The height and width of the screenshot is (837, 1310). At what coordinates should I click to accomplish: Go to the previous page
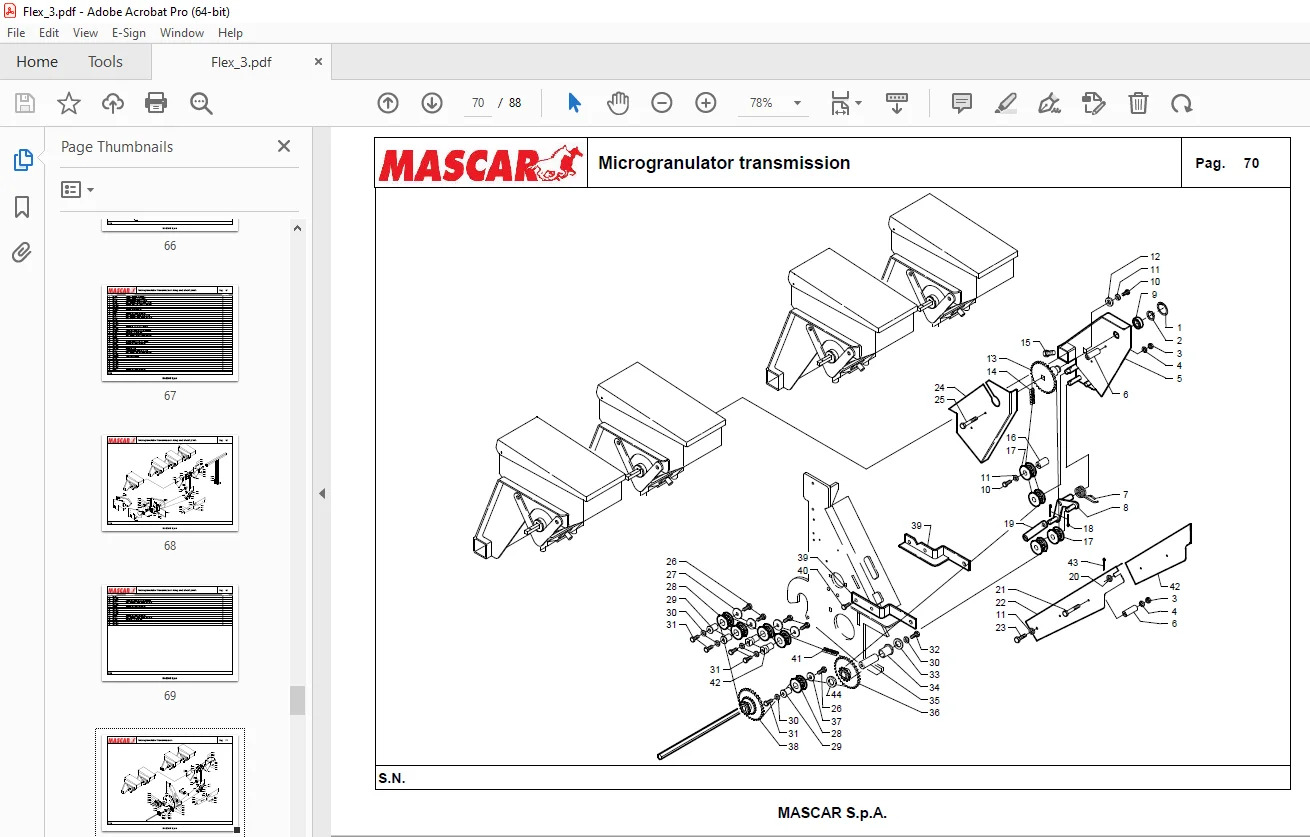388,103
